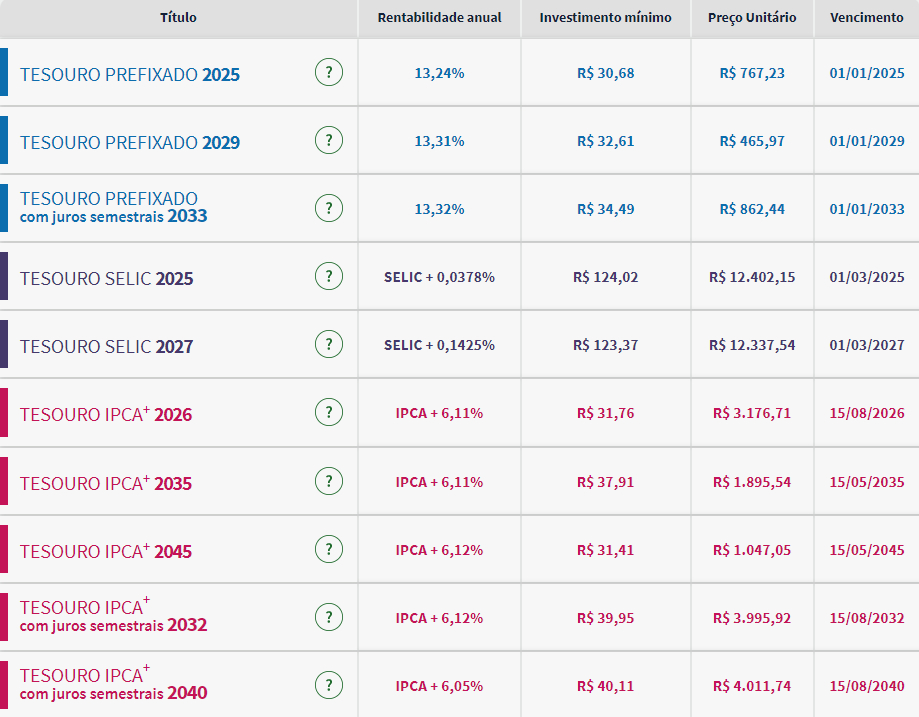Click the 13,24% rentabilidade value
The image size is (919, 717).
point(440,73)
